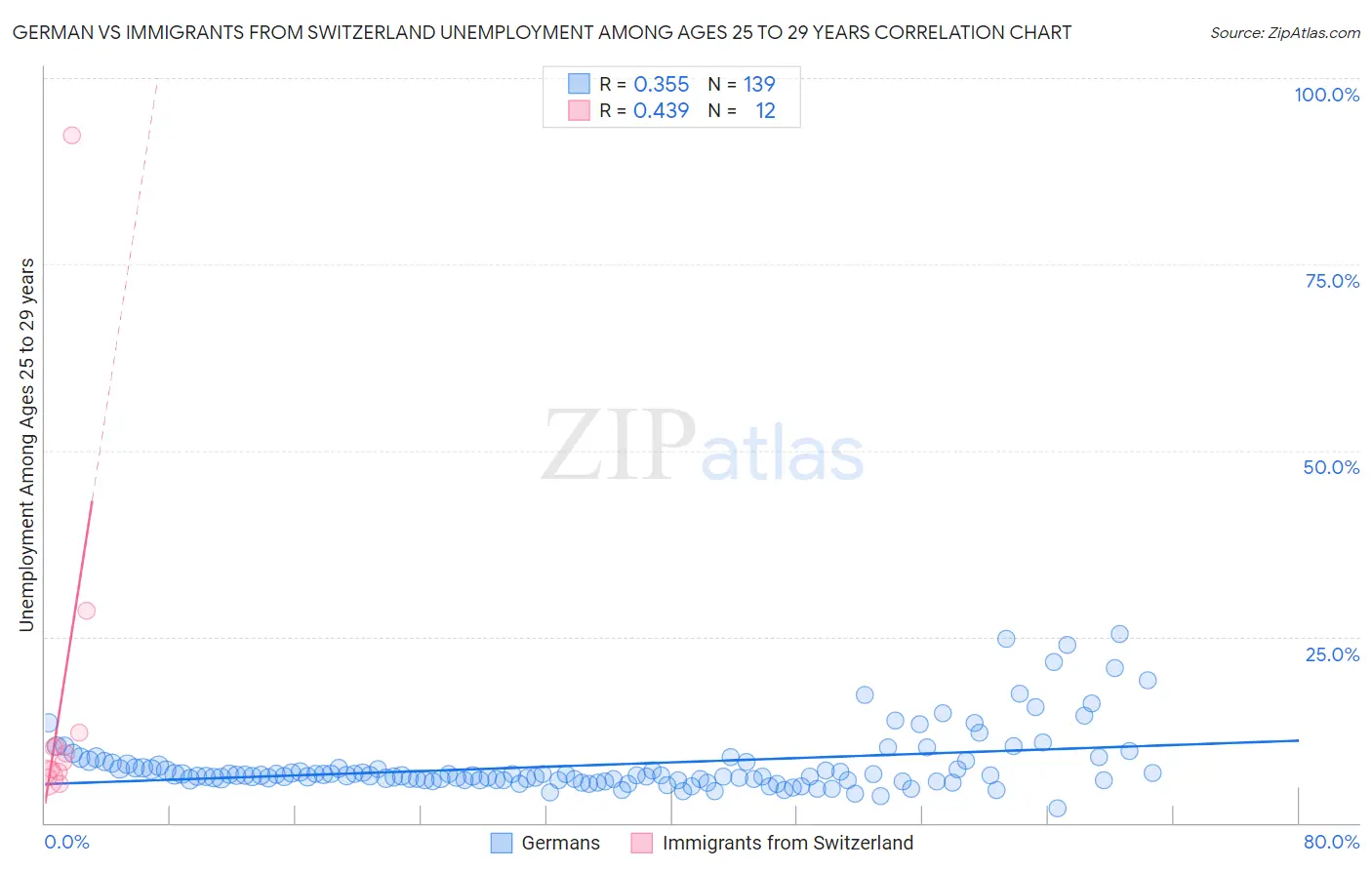Click the 80.0% x-axis label
The height and width of the screenshot is (870, 1372).
click(x=1331, y=842)
